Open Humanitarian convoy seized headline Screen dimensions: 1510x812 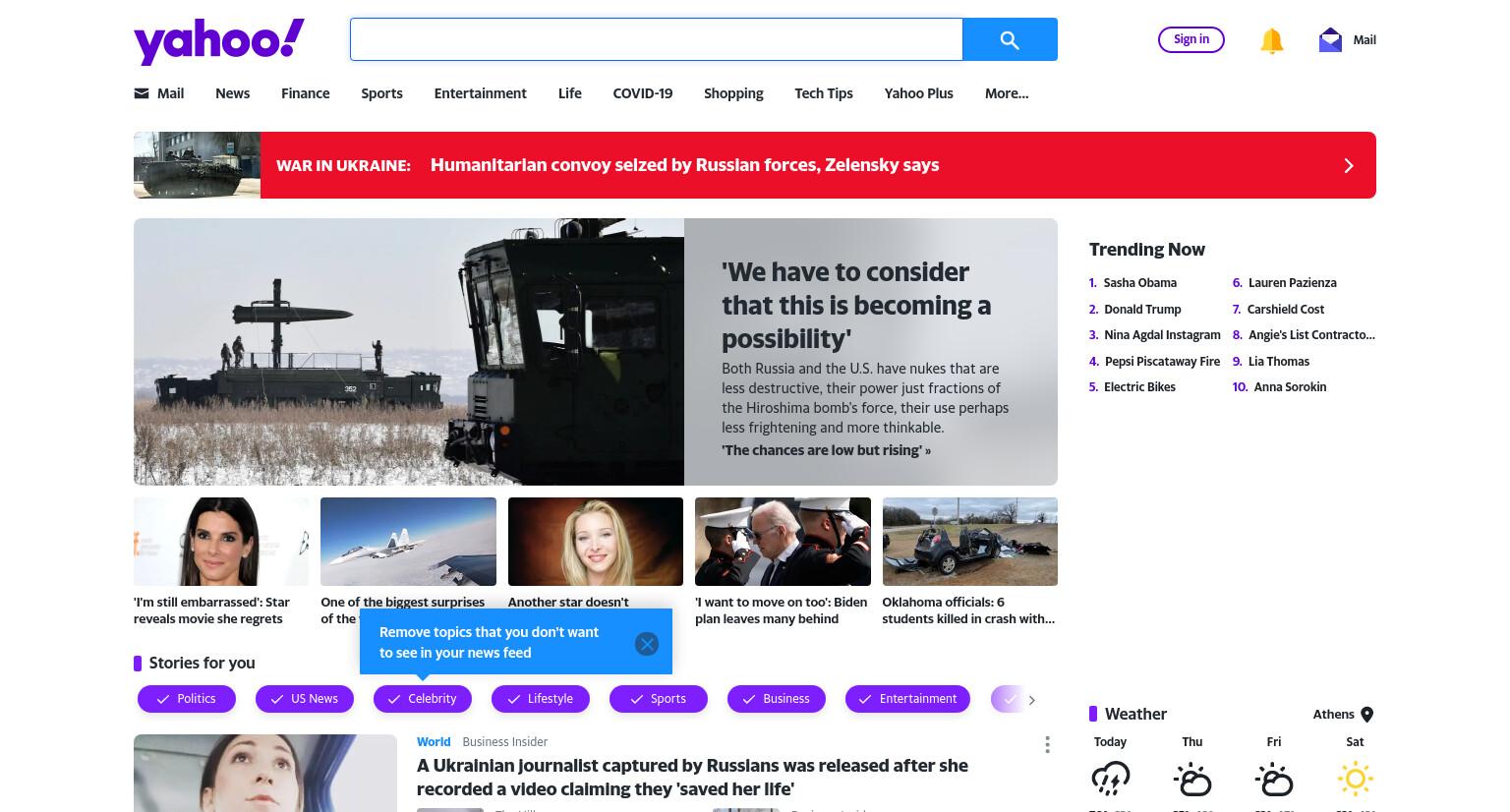point(684,165)
